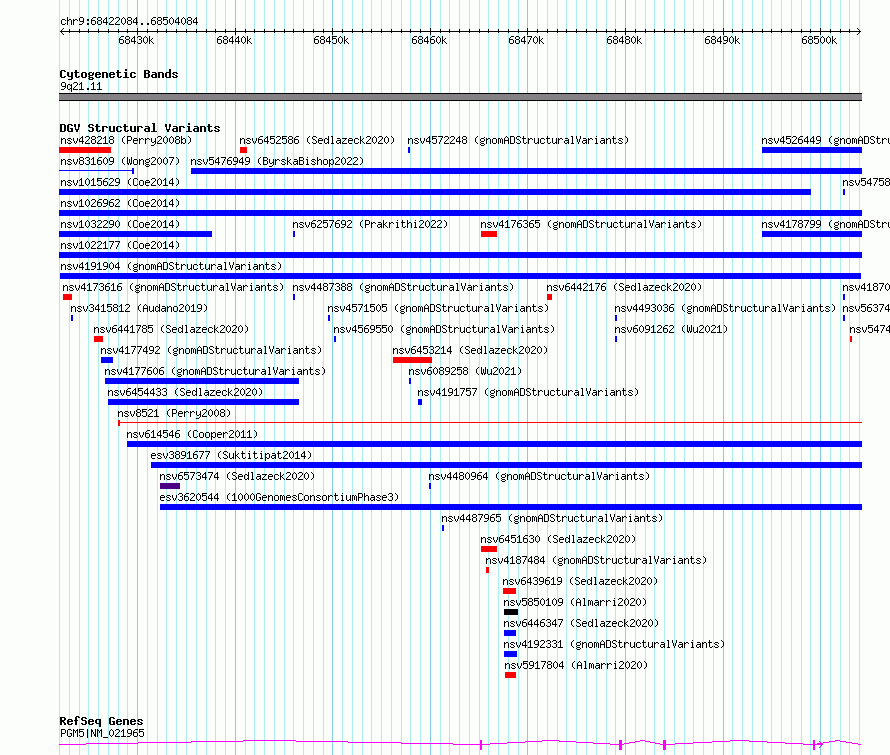Click nsv6439619 (Sedlazeck2020) label
The image size is (890, 755).
click(x=580, y=581)
